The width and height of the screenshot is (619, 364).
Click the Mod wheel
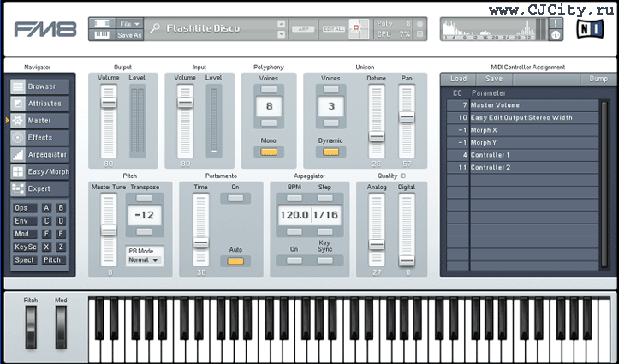61,327
